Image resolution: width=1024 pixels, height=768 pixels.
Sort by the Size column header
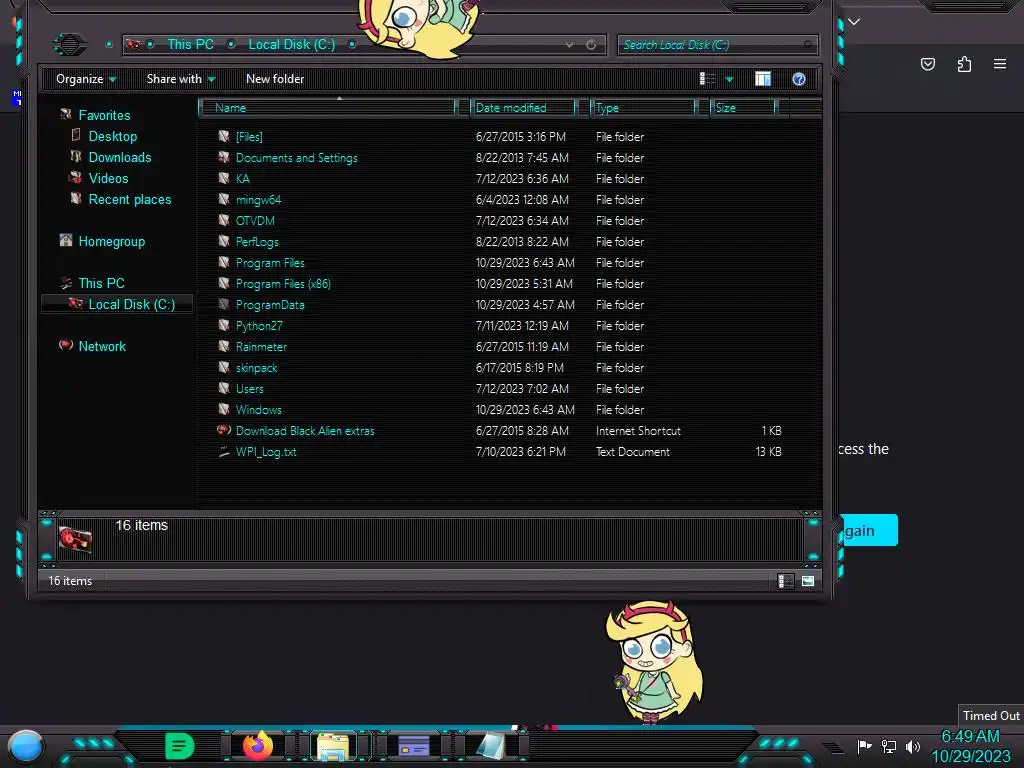[743, 108]
